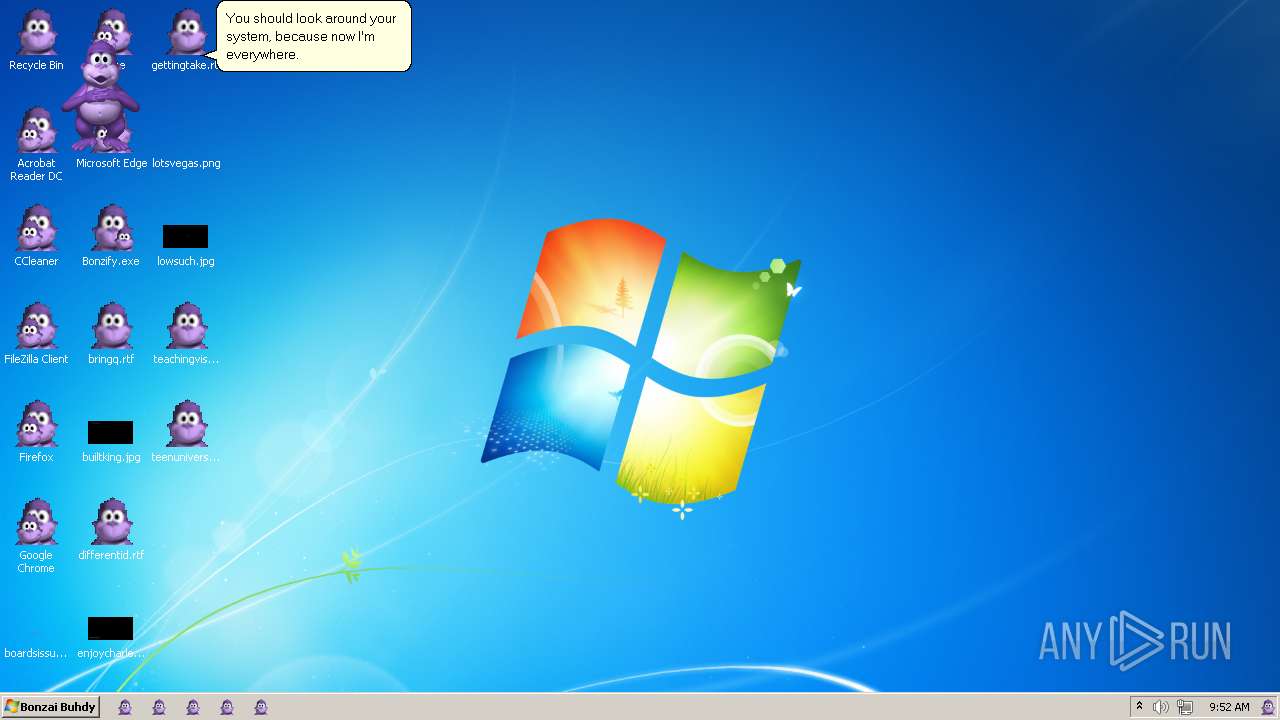The height and width of the screenshot is (720, 1280).
Task: Select the Microsoft Edge desktop shortcut
Action: [x=111, y=163]
